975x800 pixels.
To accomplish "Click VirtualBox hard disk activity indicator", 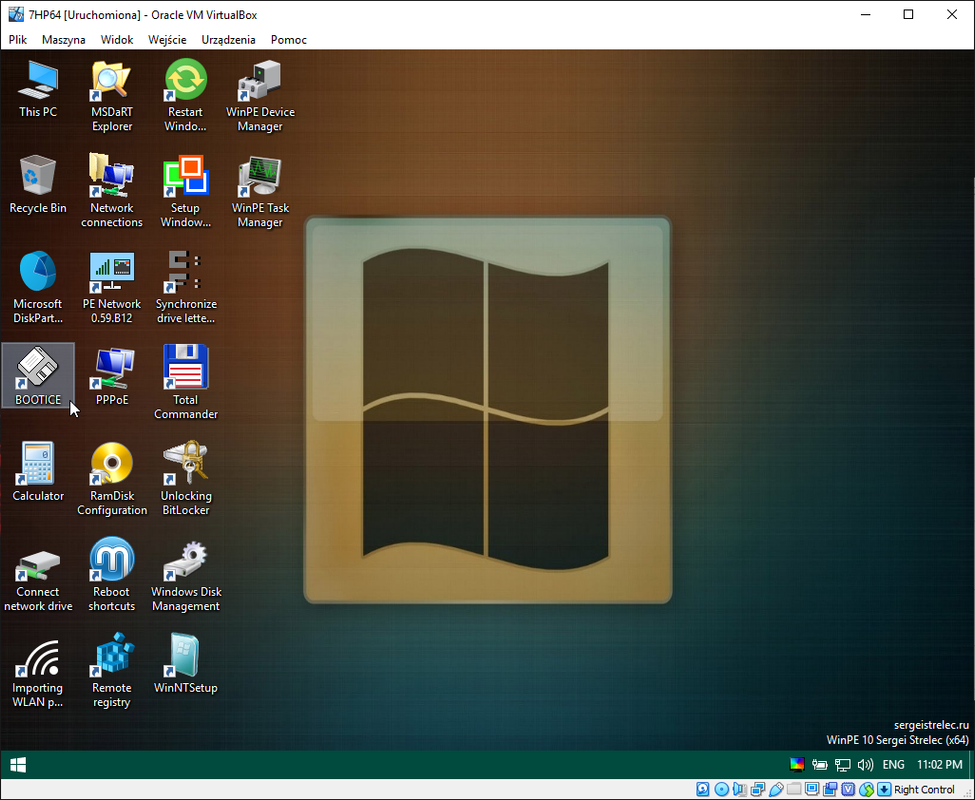I will pos(703,789).
